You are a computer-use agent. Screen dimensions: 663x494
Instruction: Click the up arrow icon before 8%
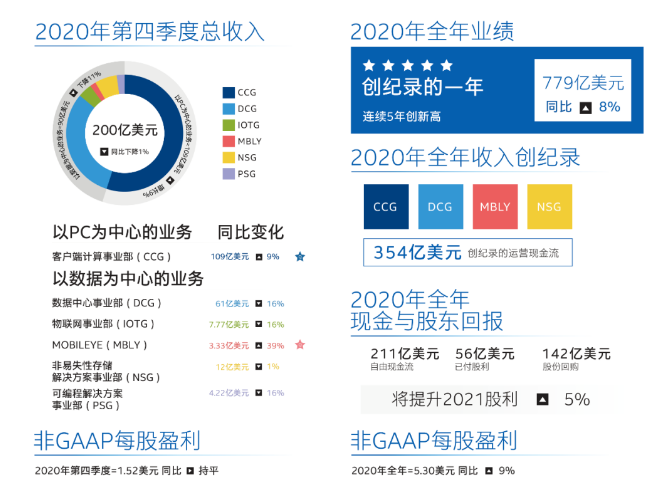coord(586,108)
